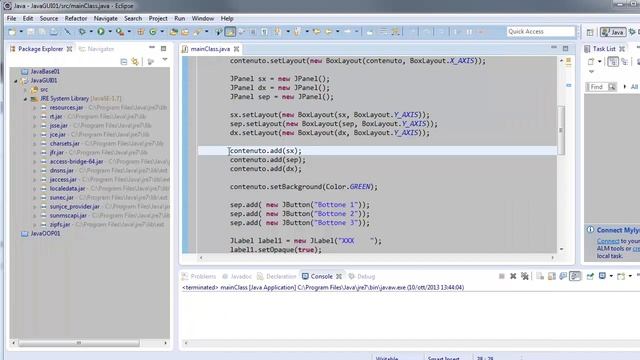
Task: Collapse the JRE System Library node
Action: pos(25,99)
